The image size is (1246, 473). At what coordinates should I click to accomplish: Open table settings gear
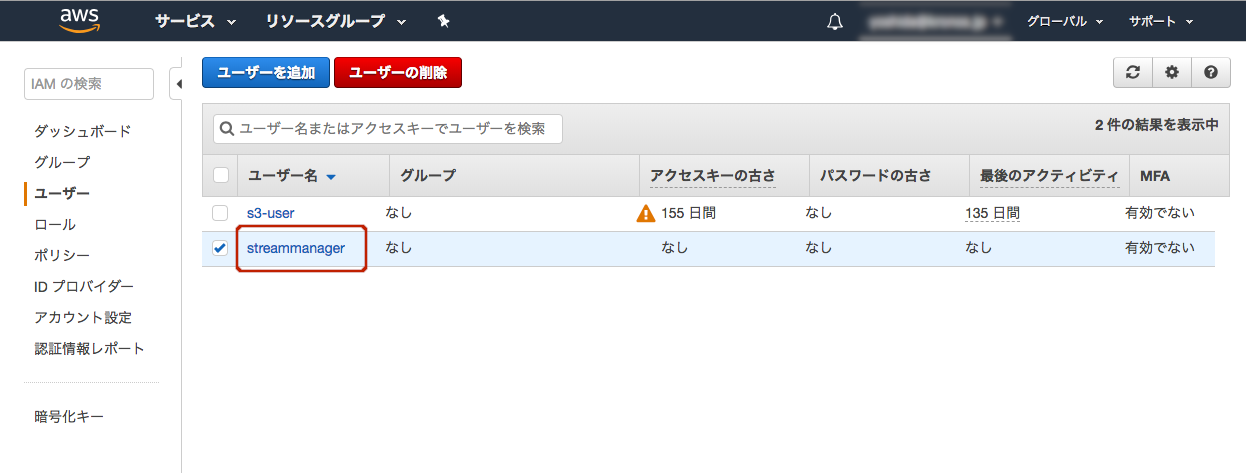click(x=1172, y=72)
